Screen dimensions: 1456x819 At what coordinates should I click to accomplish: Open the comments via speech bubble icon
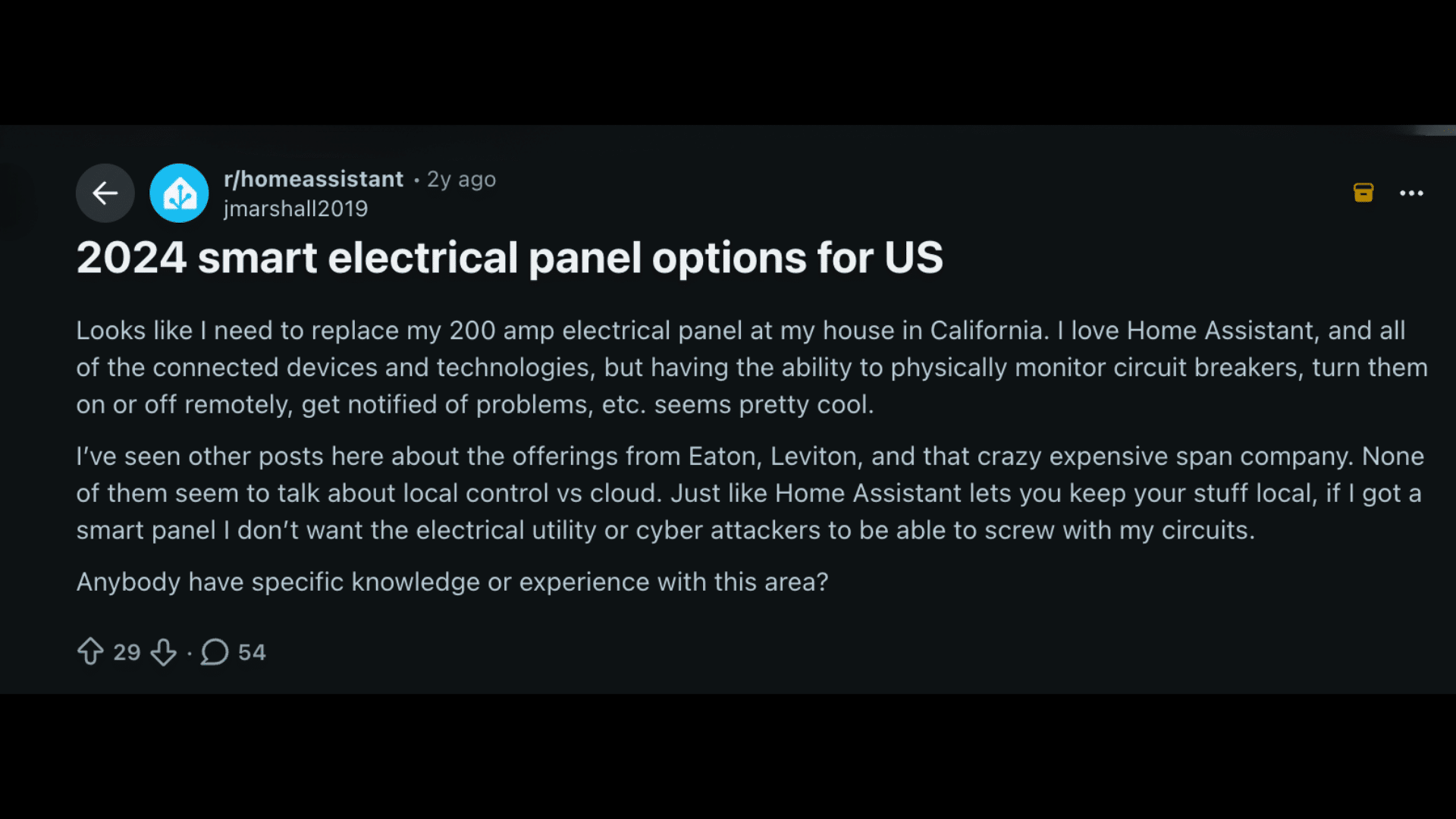[x=213, y=651]
